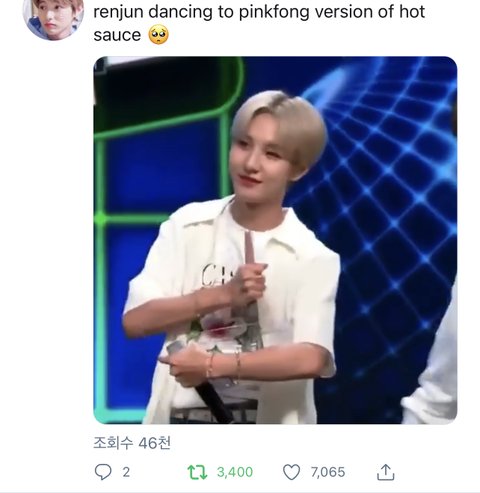
Task: Click the partial person at video's right edge
Action: click(x=433, y=367)
